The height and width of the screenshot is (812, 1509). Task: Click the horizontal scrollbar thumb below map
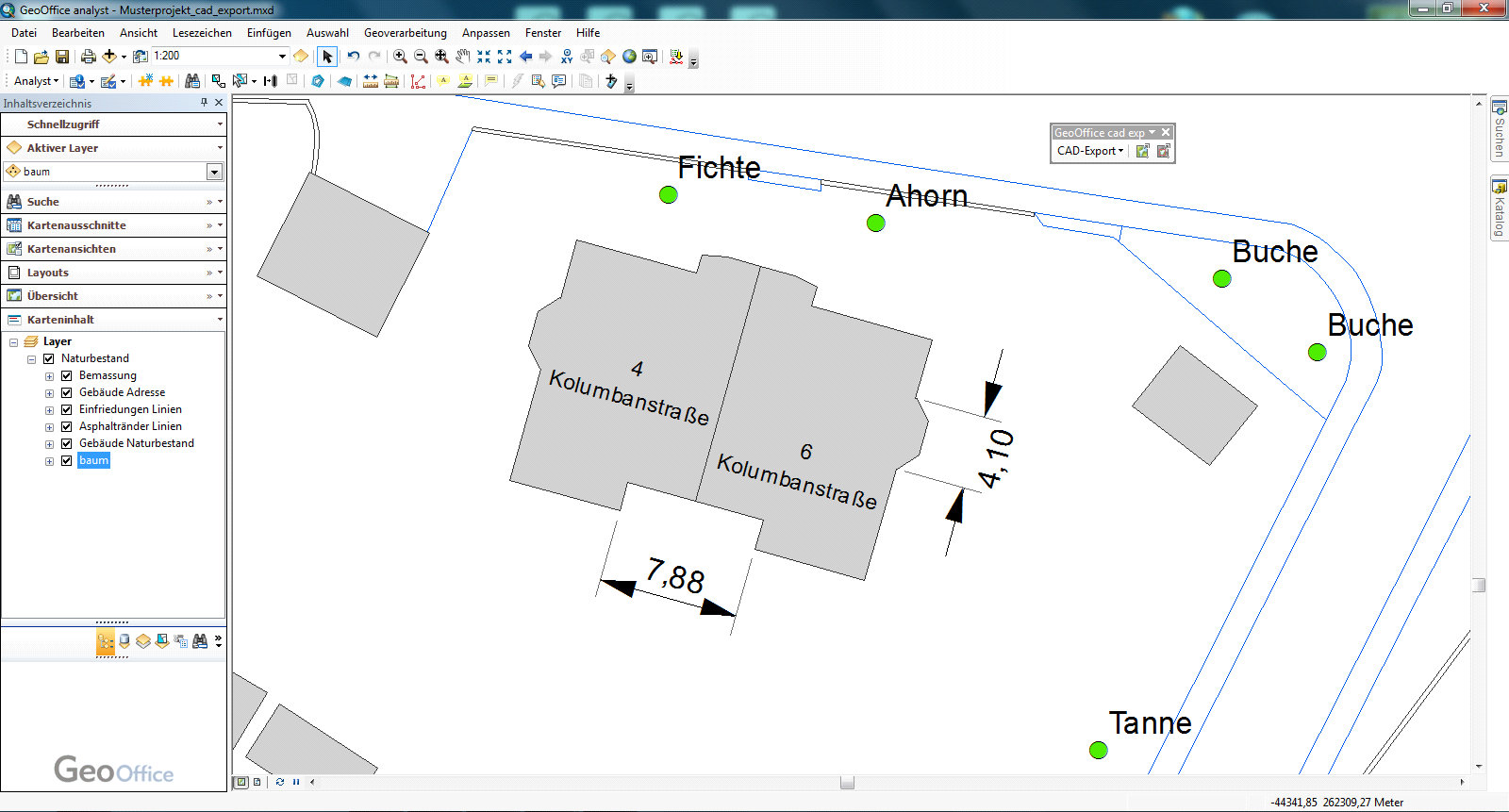coord(847,782)
